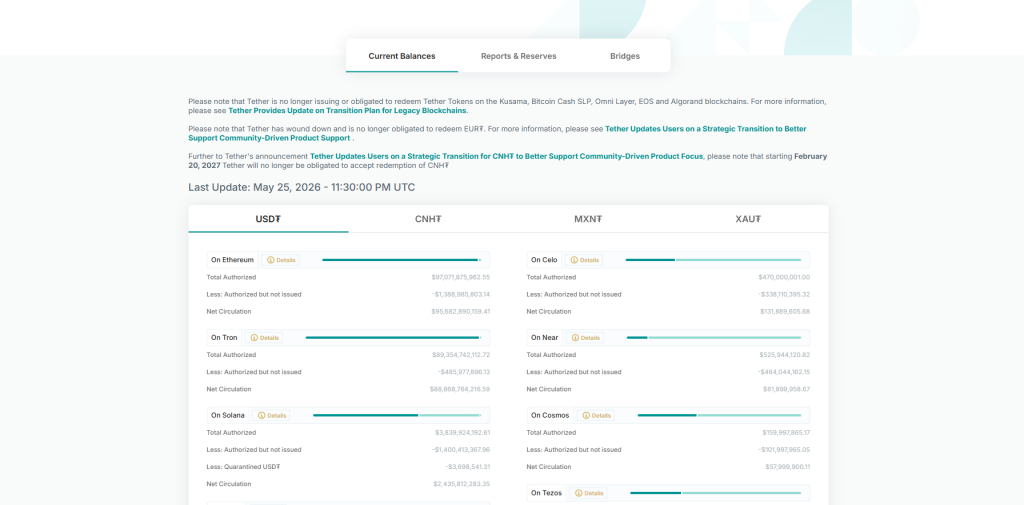Image resolution: width=1024 pixels, height=505 pixels.
Task: Select Cosmos unissued value -$101,997,965.05
Action: pos(784,450)
